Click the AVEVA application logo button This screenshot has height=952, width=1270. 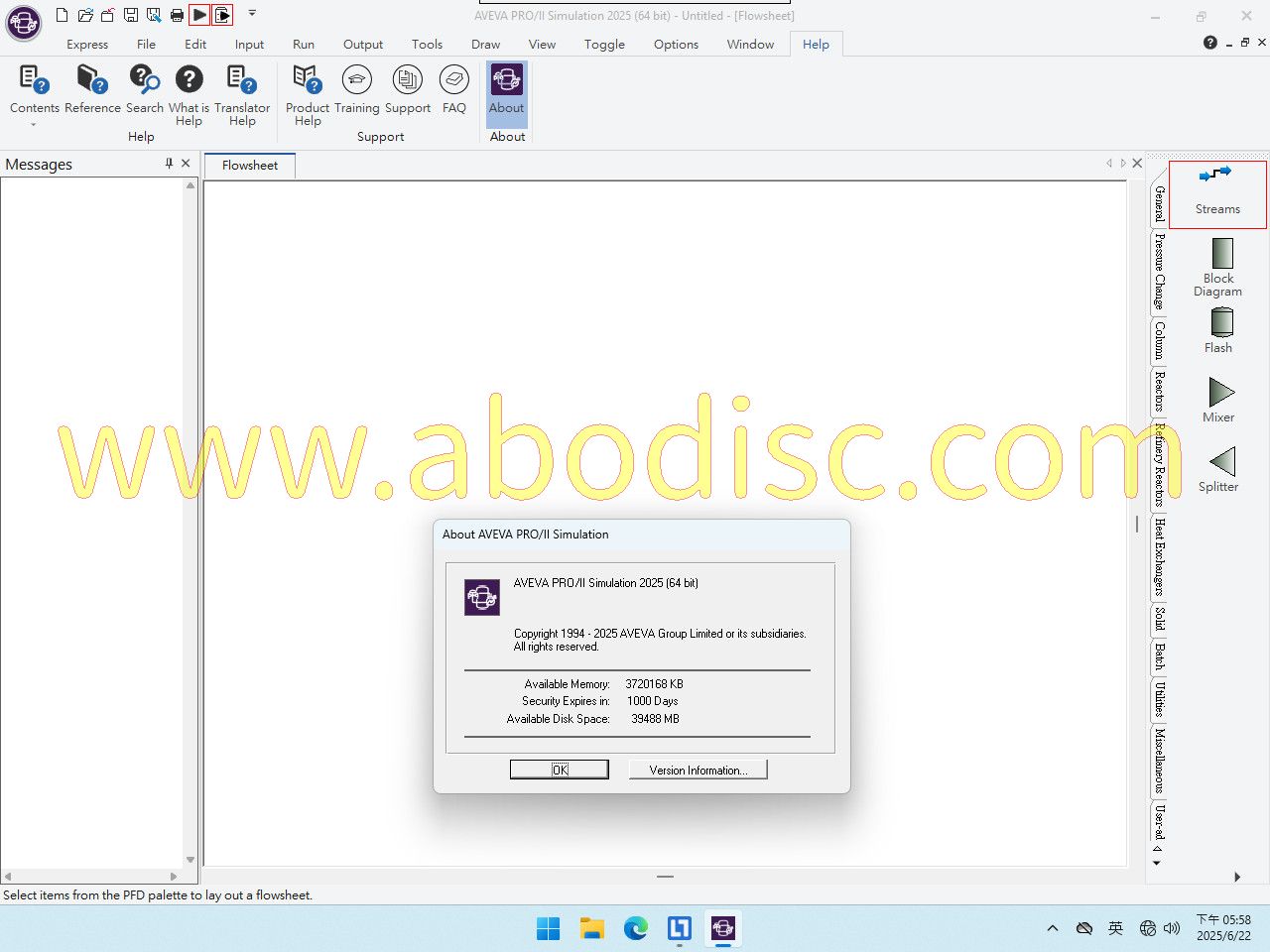pyautogui.click(x=23, y=22)
